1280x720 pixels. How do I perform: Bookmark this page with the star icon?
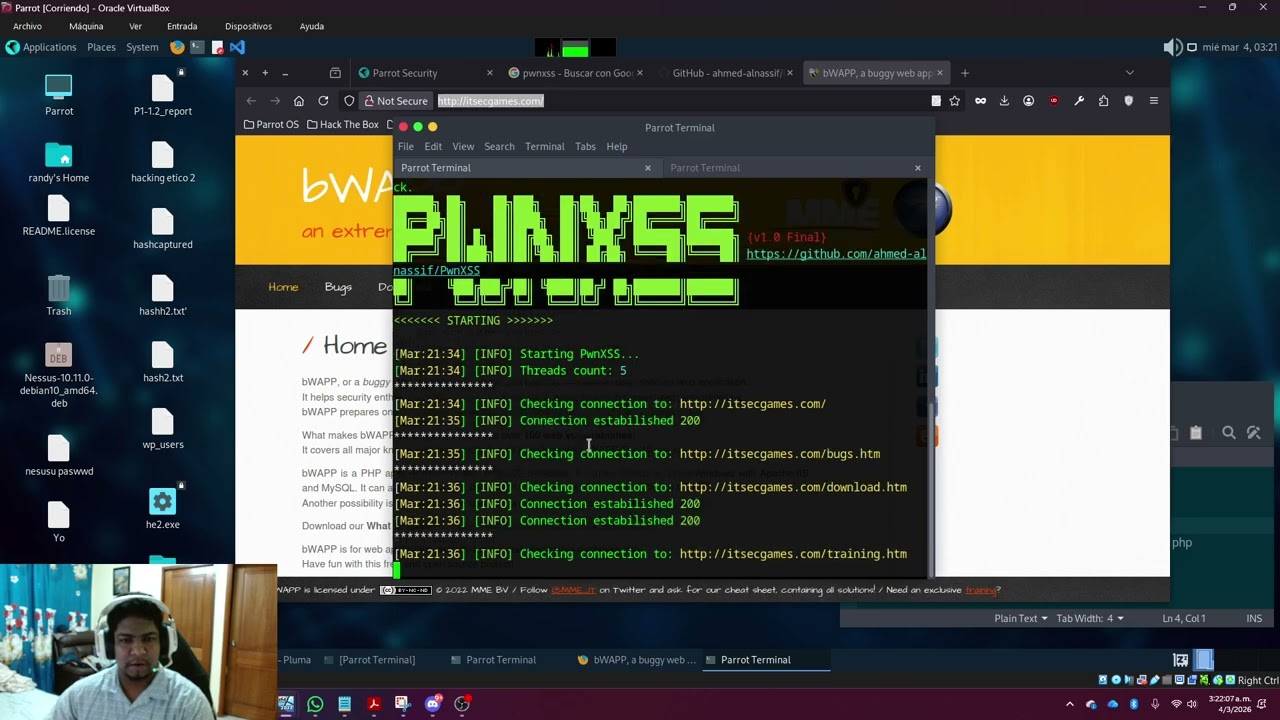tap(955, 101)
